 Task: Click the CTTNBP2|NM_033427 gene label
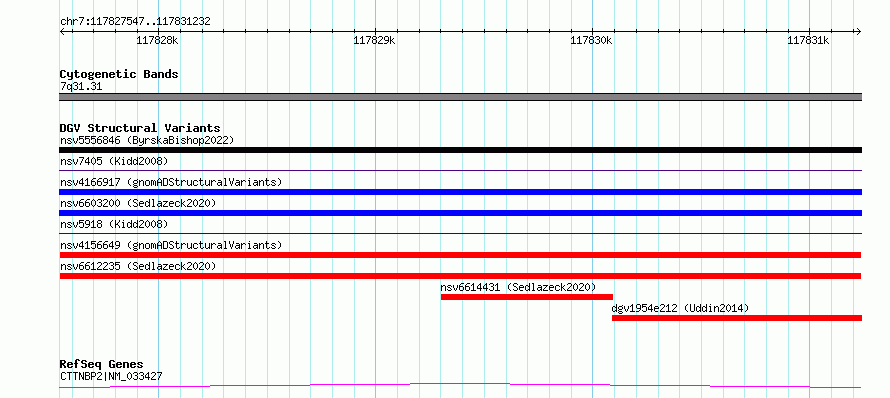(112, 376)
